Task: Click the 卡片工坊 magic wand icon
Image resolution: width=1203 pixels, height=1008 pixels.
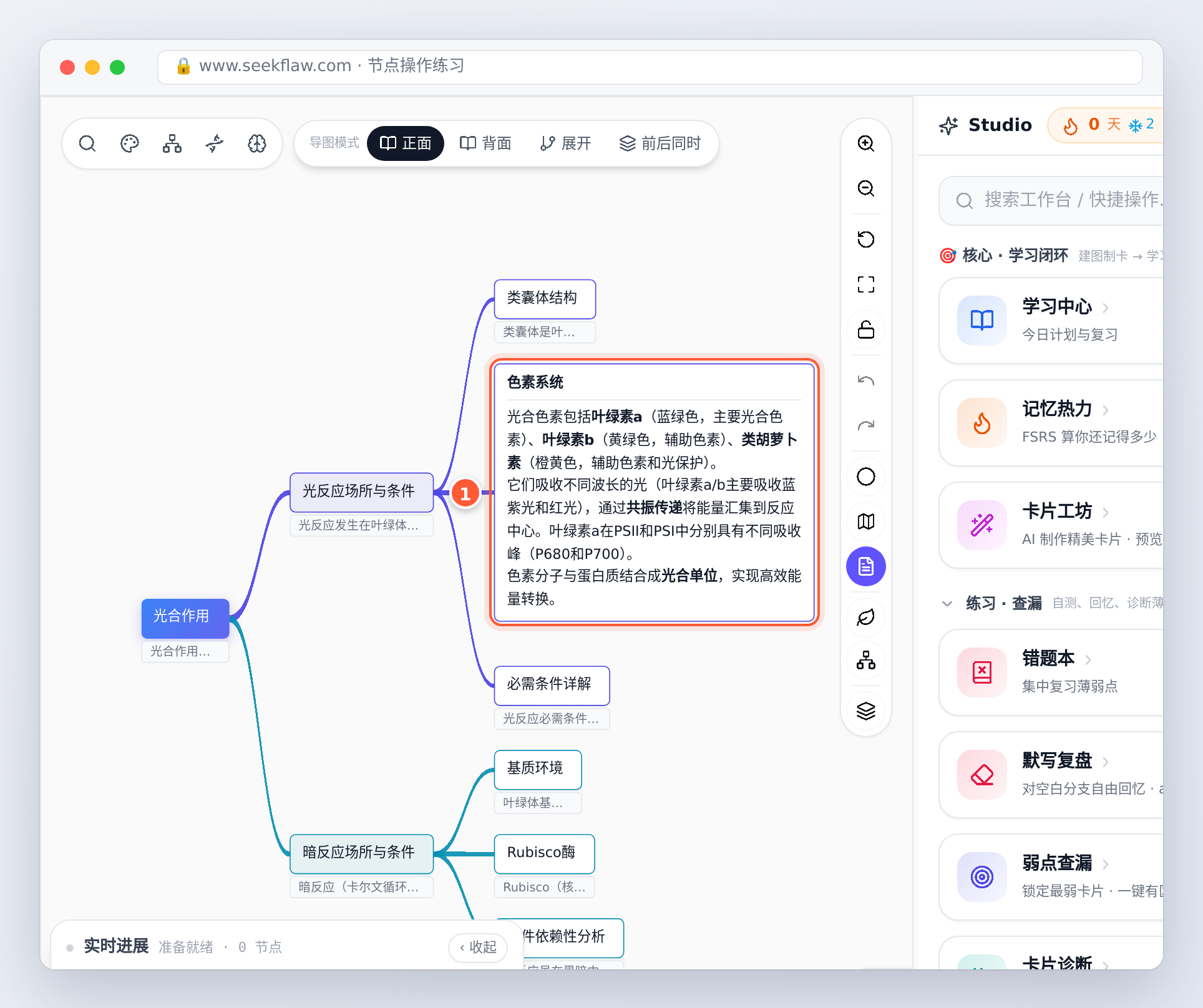Action: click(982, 525)
